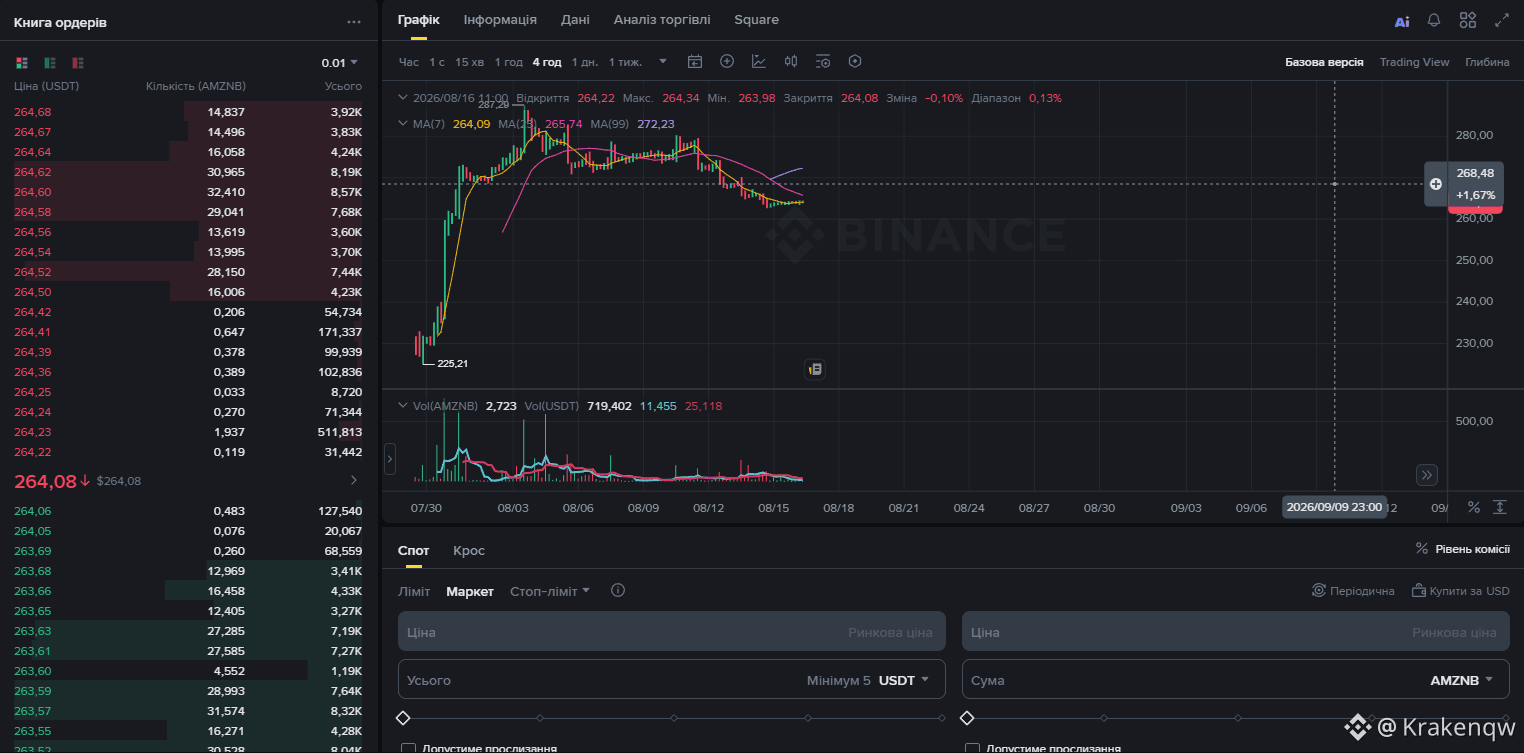Select the 1 дн. interval
The image size is (1524, 753).
585,62
